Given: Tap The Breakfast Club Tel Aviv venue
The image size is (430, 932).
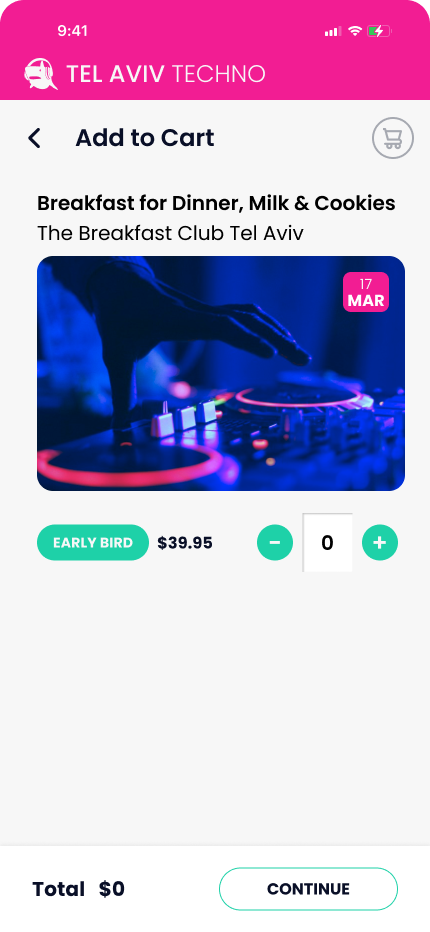Looking at the screenshot, I should click(170, 233).
